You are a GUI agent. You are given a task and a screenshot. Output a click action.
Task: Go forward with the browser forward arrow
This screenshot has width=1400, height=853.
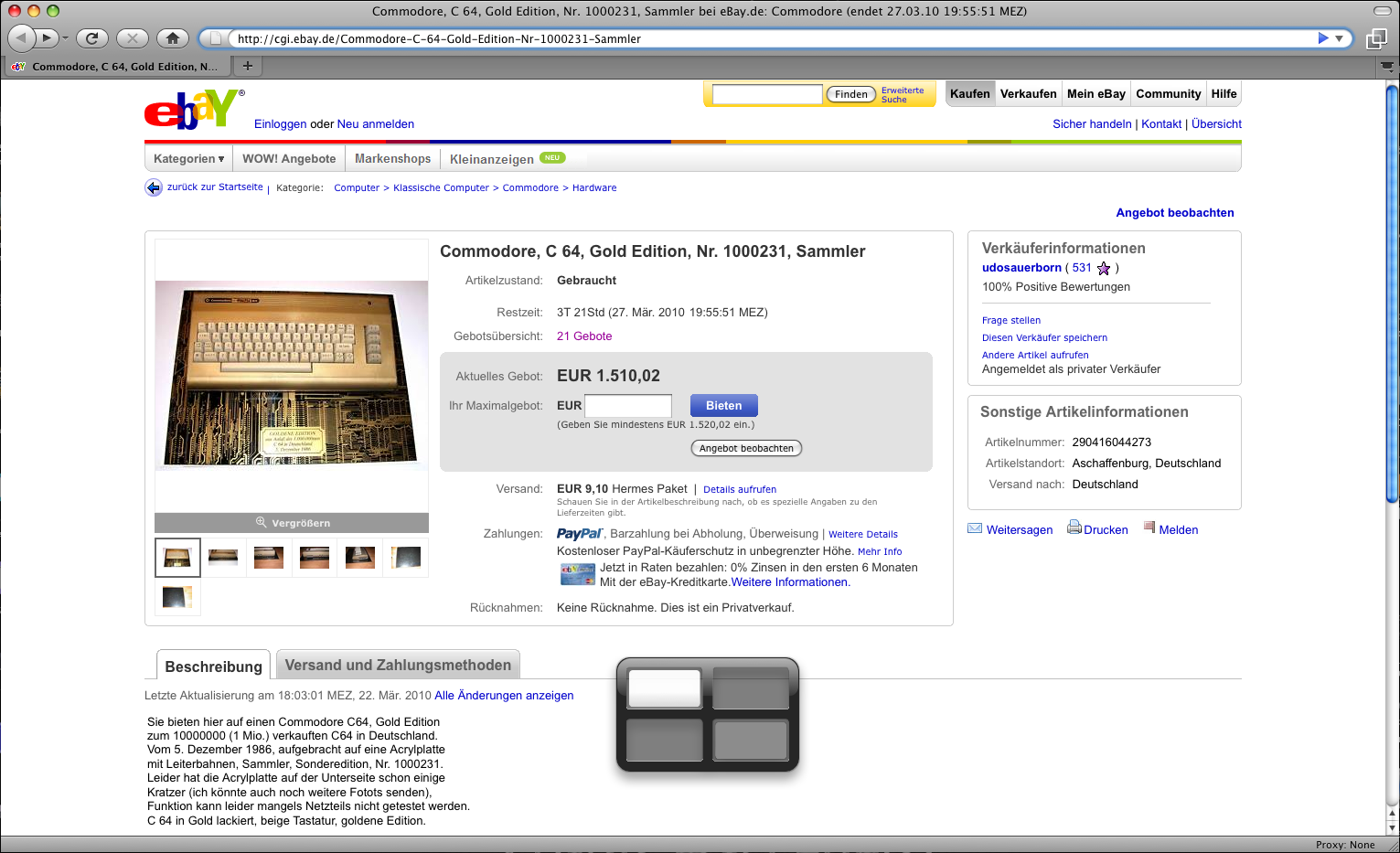(46, 38)
